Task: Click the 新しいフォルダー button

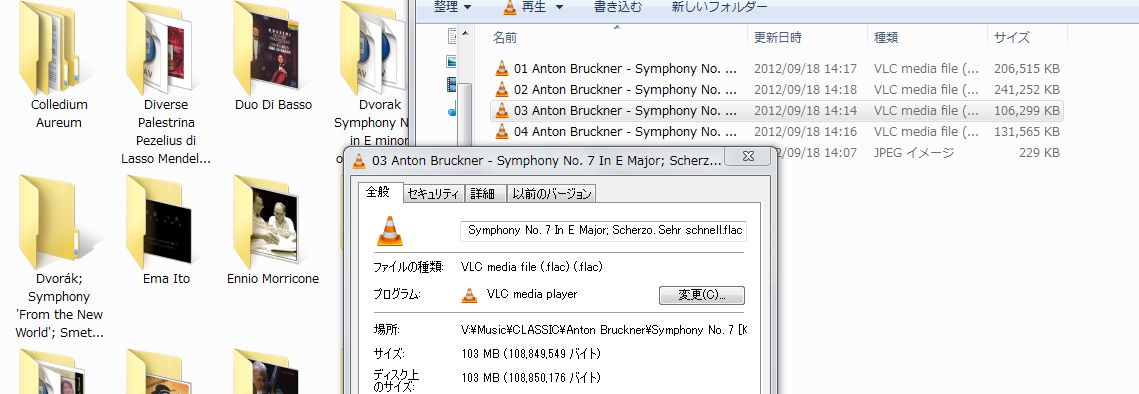Action: (719, 7)
